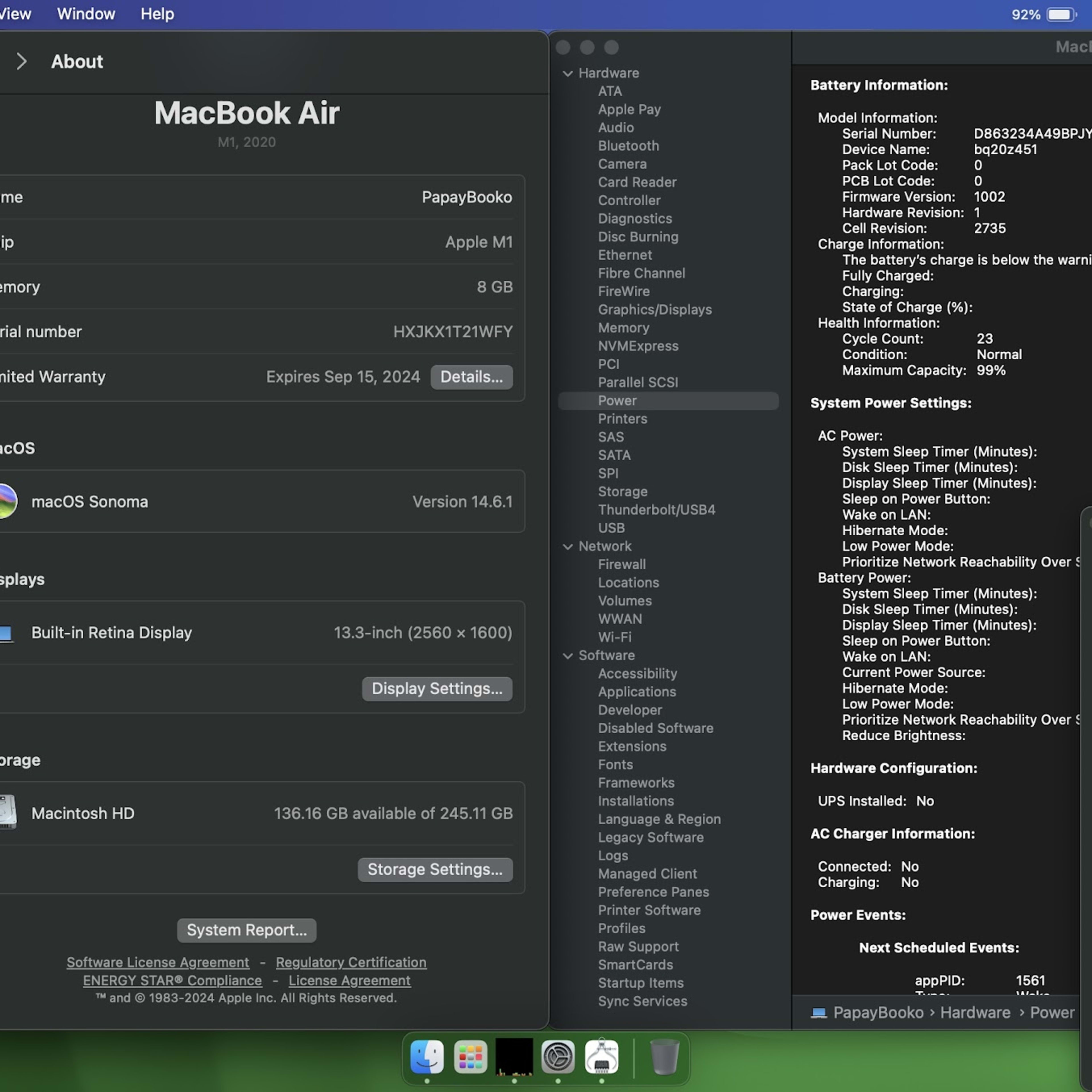
Task: Open Finder from the dock
Action: click(427, 1056)
